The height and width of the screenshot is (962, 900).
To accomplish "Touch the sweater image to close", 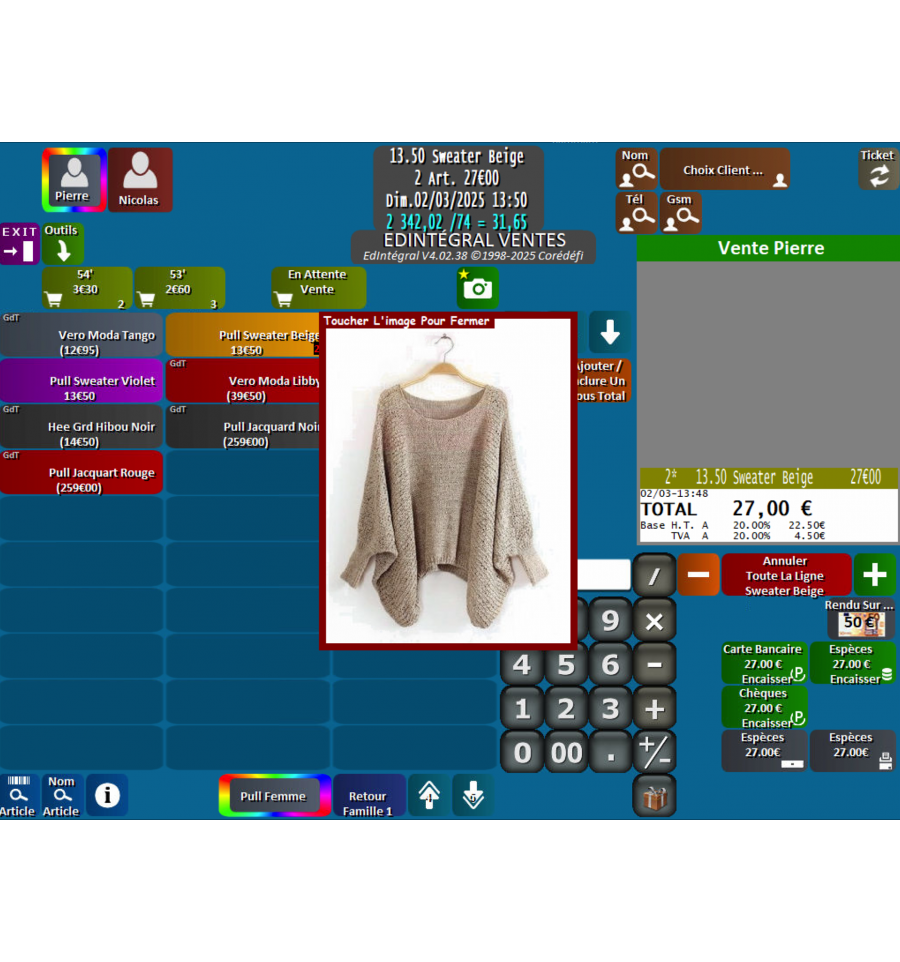I will 447,480.
